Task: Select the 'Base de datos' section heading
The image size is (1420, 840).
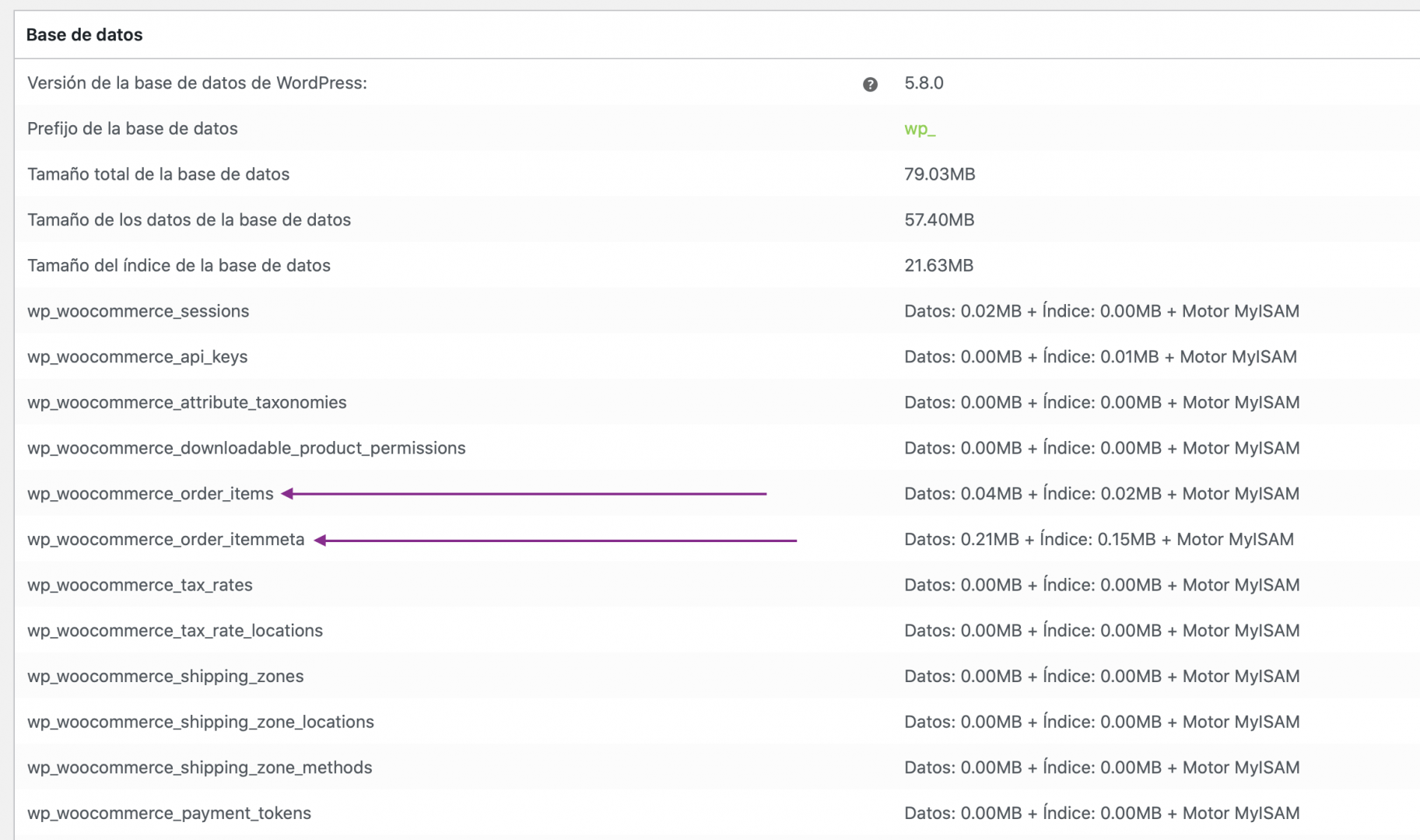Action: point(84,35)
